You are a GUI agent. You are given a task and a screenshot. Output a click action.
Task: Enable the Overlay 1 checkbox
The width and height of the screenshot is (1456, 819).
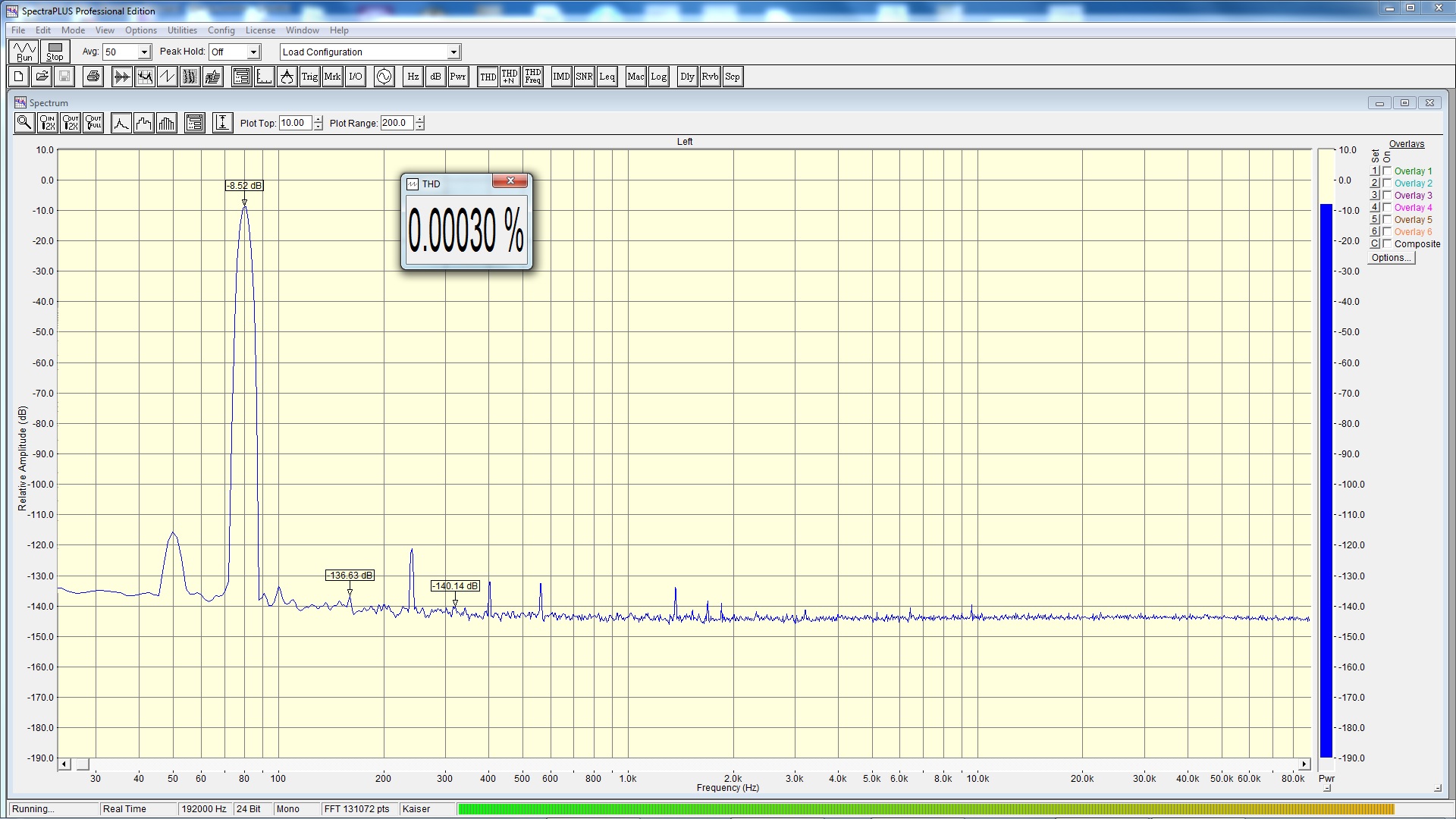pos(1387,171)
